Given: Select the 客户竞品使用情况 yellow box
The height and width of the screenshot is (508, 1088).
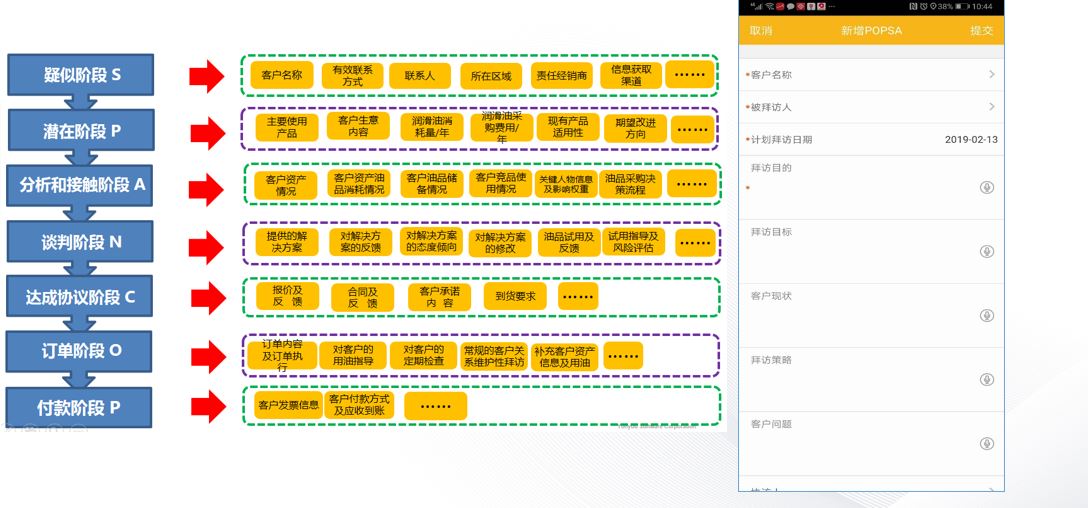Looking at the screenshot, I should [x=500, y=184].
